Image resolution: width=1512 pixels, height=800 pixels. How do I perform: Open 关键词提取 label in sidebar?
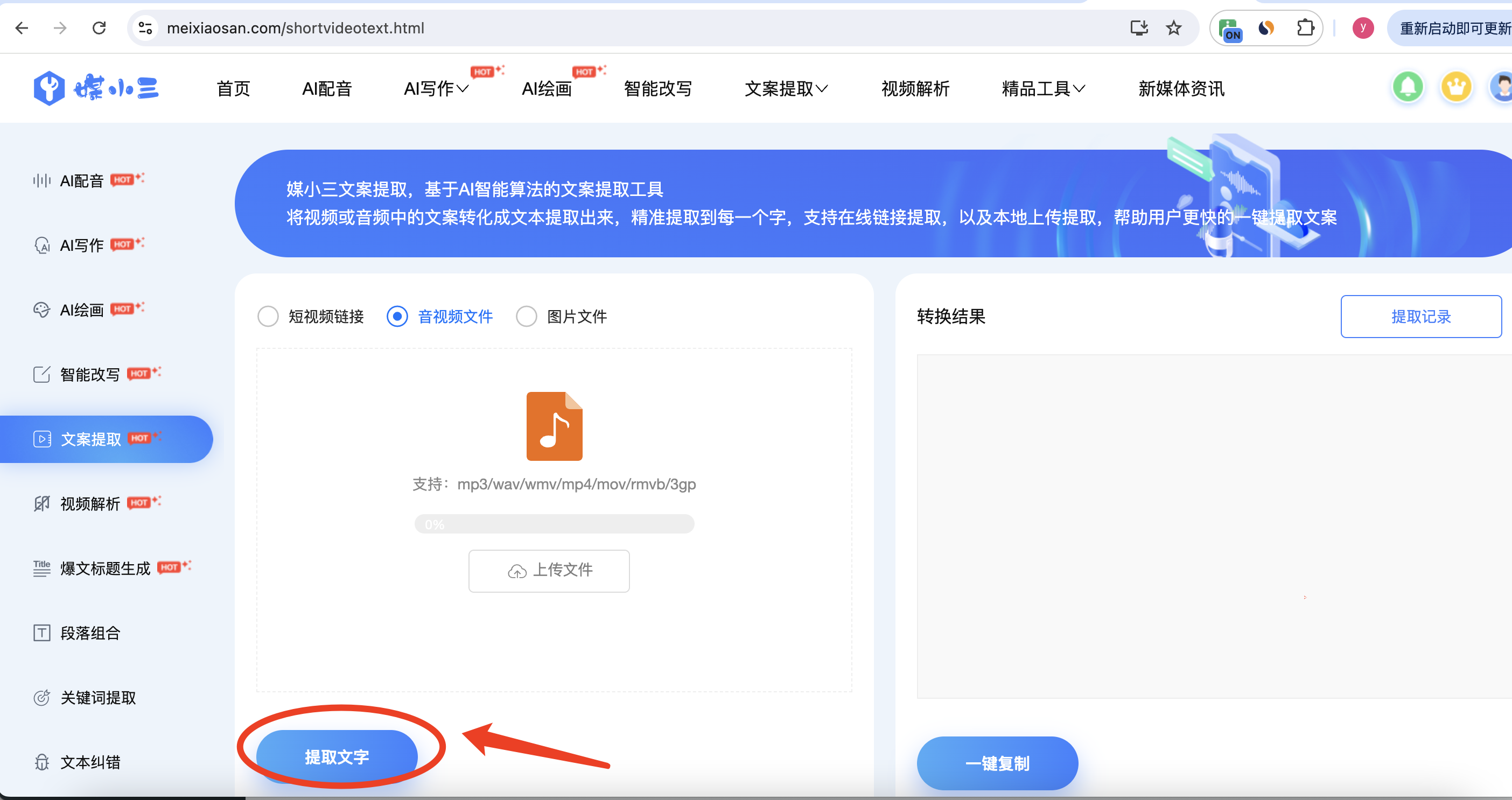(98, 697)
